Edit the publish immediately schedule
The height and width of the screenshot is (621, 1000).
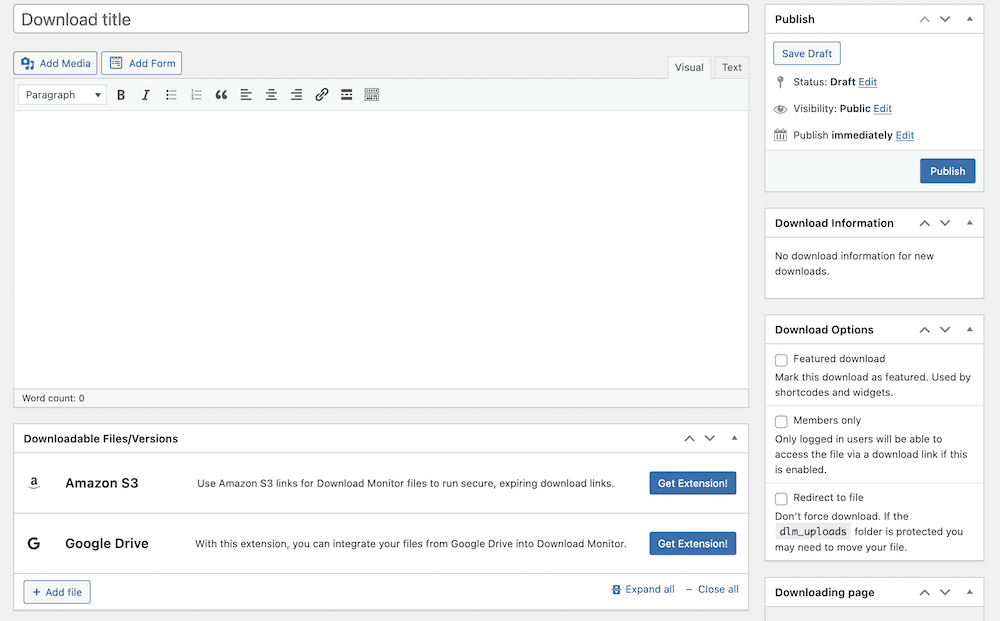pos(904,135)
